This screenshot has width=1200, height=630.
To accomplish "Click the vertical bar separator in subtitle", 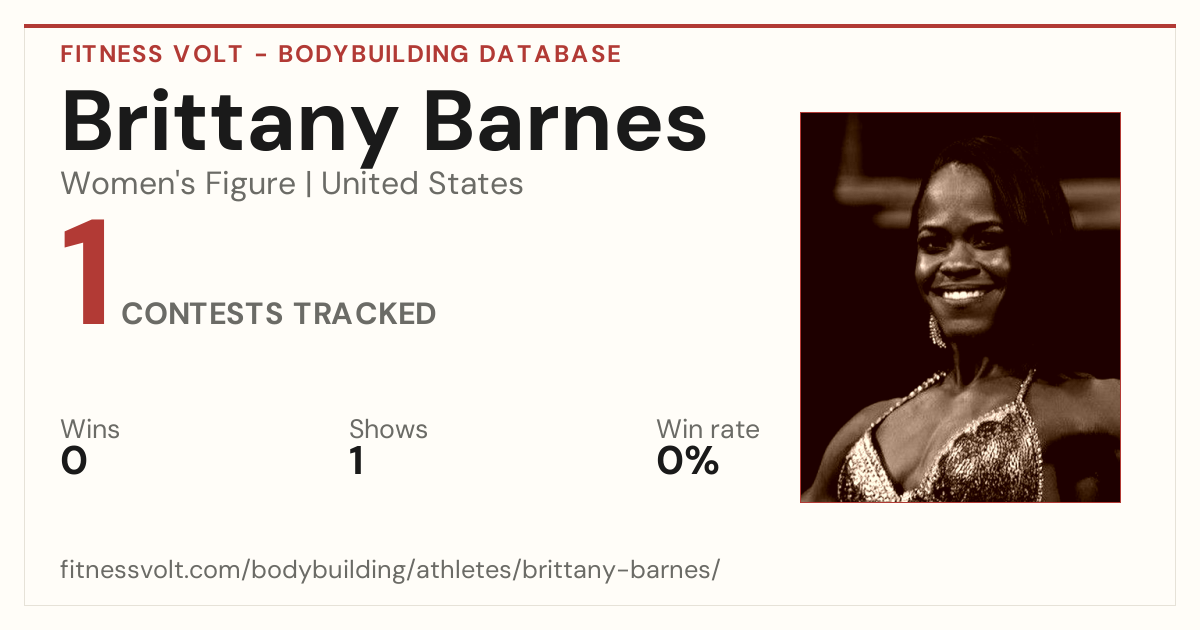I will tap(308, 185).
